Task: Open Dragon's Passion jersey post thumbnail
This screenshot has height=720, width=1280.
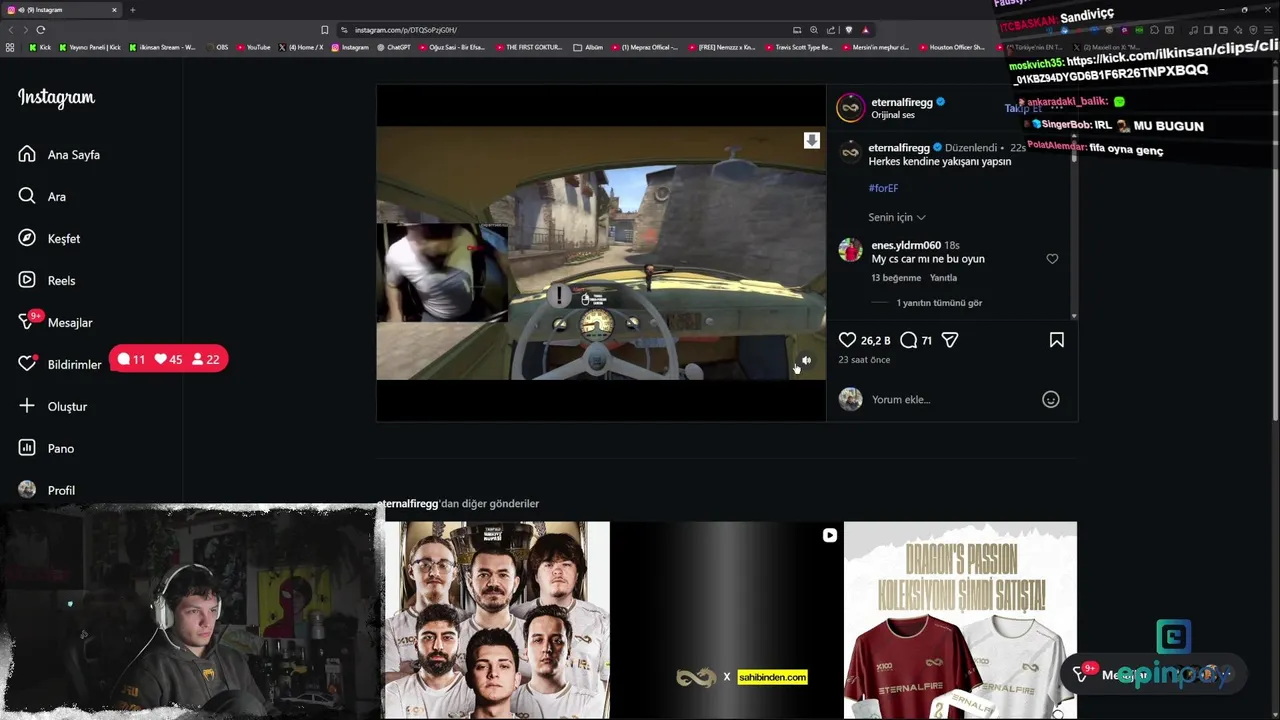Action: coord(960,620)
